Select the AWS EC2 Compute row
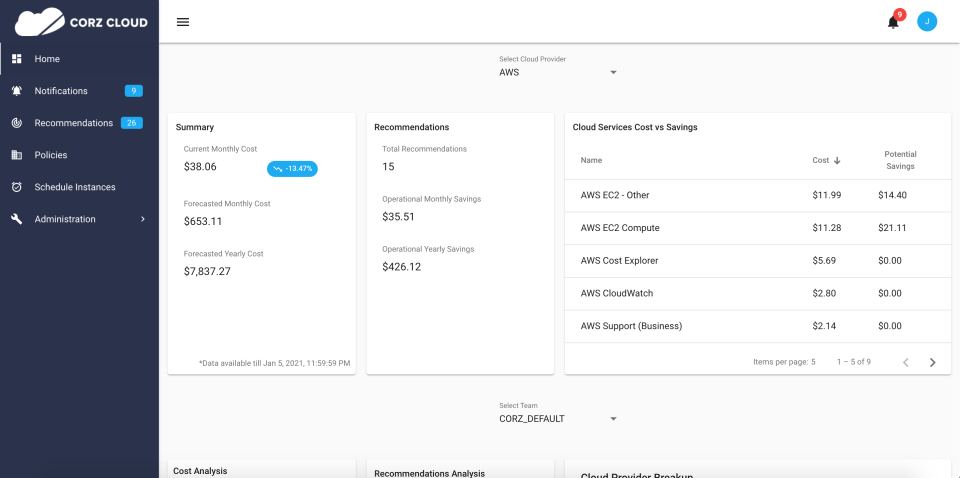The height and width of the screenshot is (478, 960). point(757,228)
